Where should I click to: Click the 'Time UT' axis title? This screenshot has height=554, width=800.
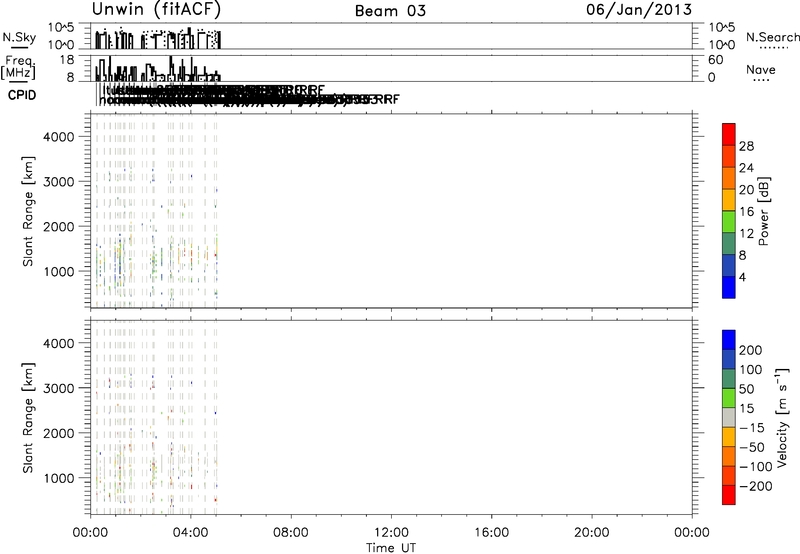391,548
